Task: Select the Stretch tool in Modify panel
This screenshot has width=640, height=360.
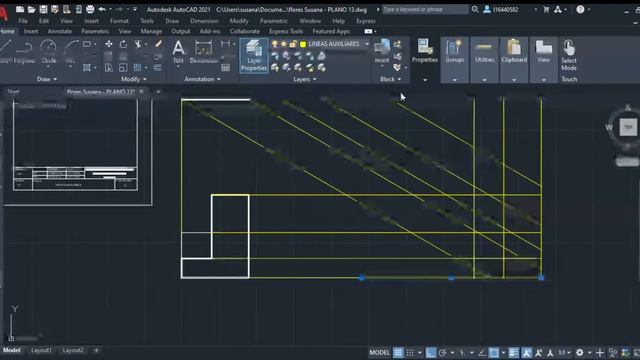Action: coord(109,67)
